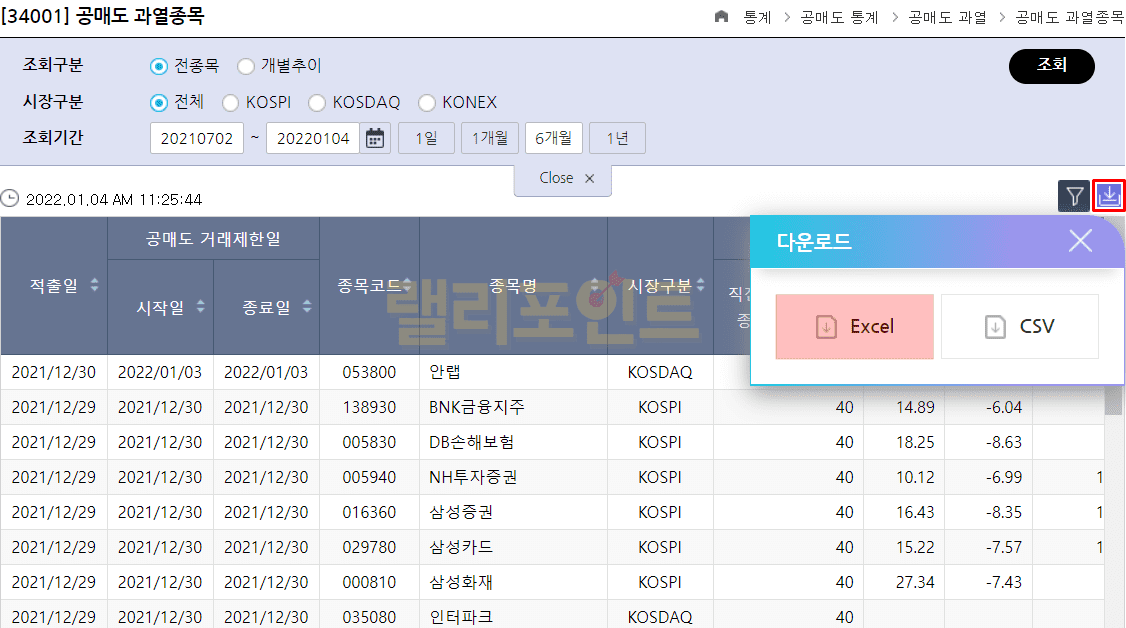
Task: Collapse the search panel with Close tab
Action: click(562, 179)
